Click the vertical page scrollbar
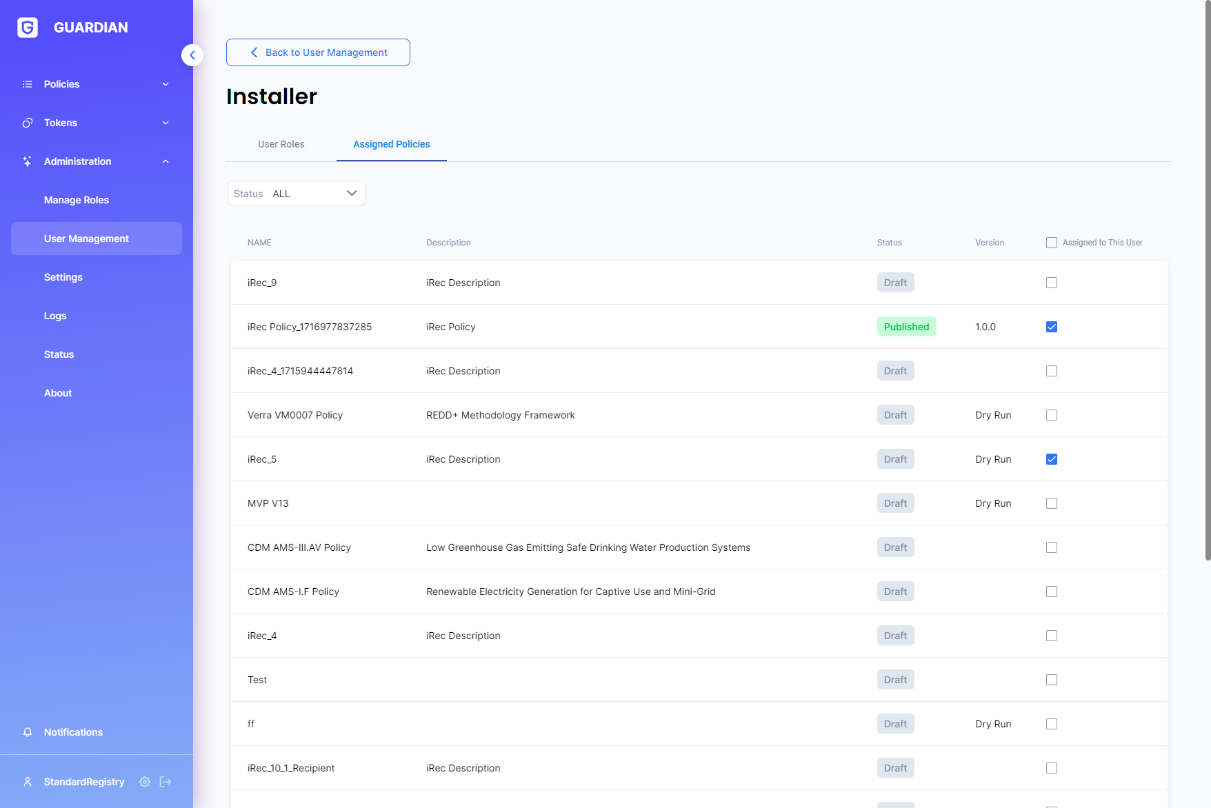The height and width of the screenshot is (808, 1211). (1206, 280)
